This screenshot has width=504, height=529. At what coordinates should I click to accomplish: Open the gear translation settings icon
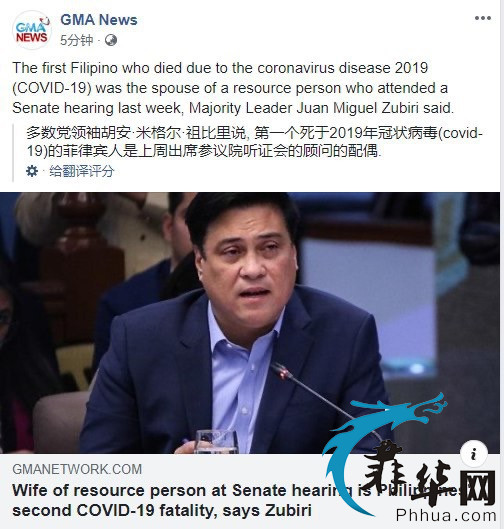(x=32, y=171)
